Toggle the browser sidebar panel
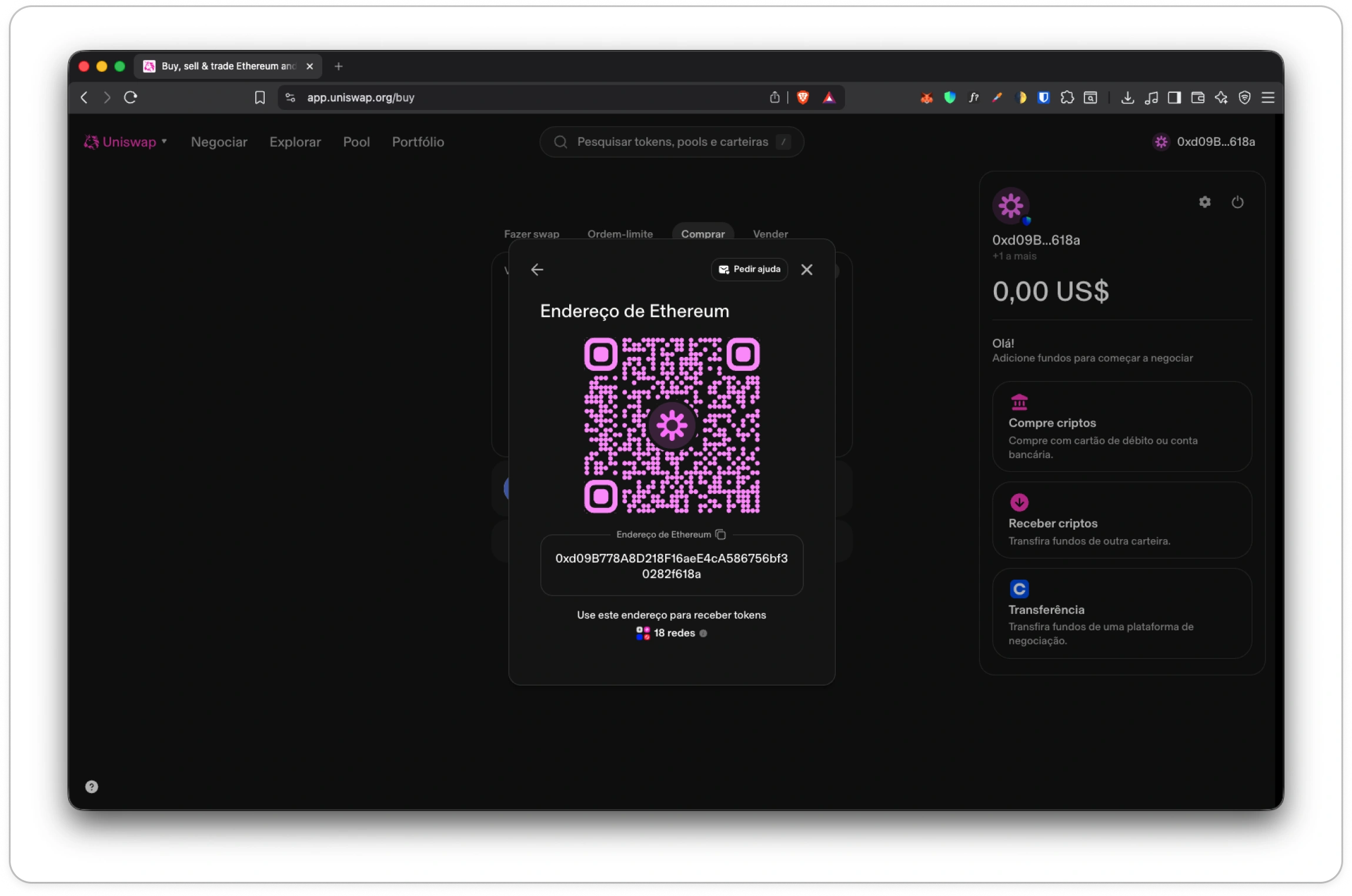 tap(1174, 98)
